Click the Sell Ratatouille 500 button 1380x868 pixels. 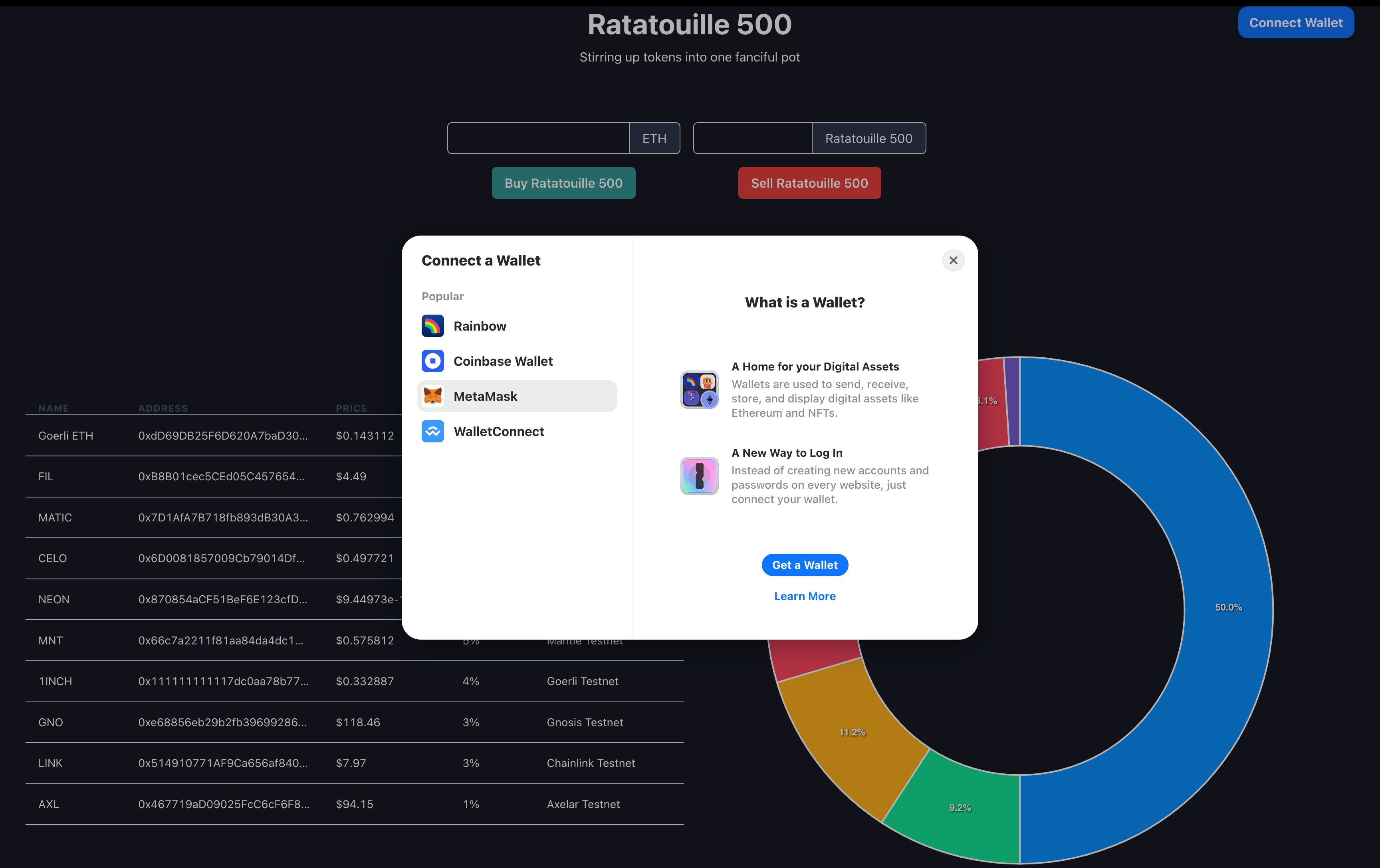coord(809,183)
